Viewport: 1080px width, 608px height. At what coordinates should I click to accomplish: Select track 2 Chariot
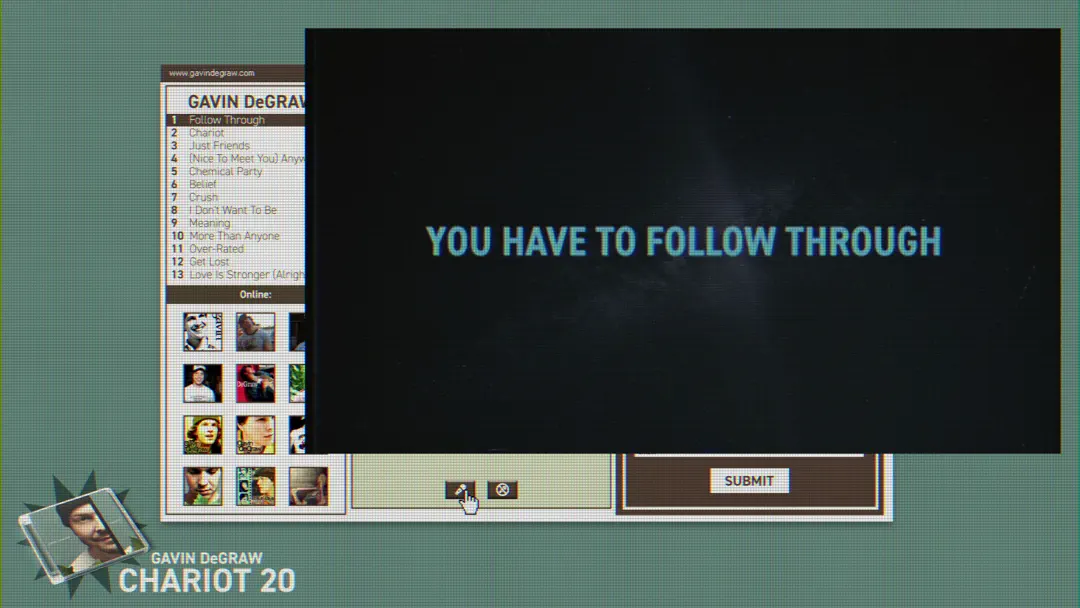pyautogui.click(x=236, y=133)
